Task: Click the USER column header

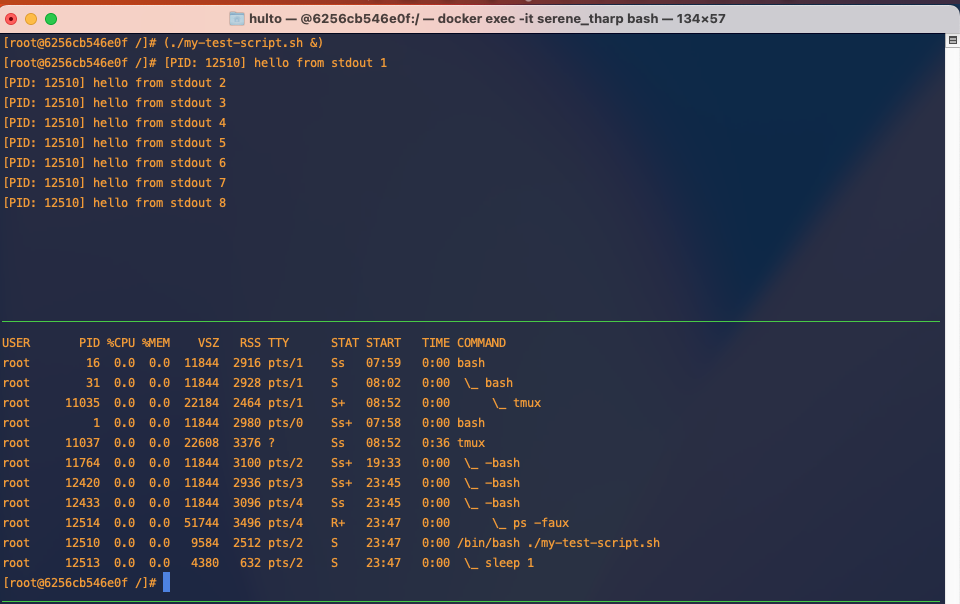Action: [x=16, y=343]
